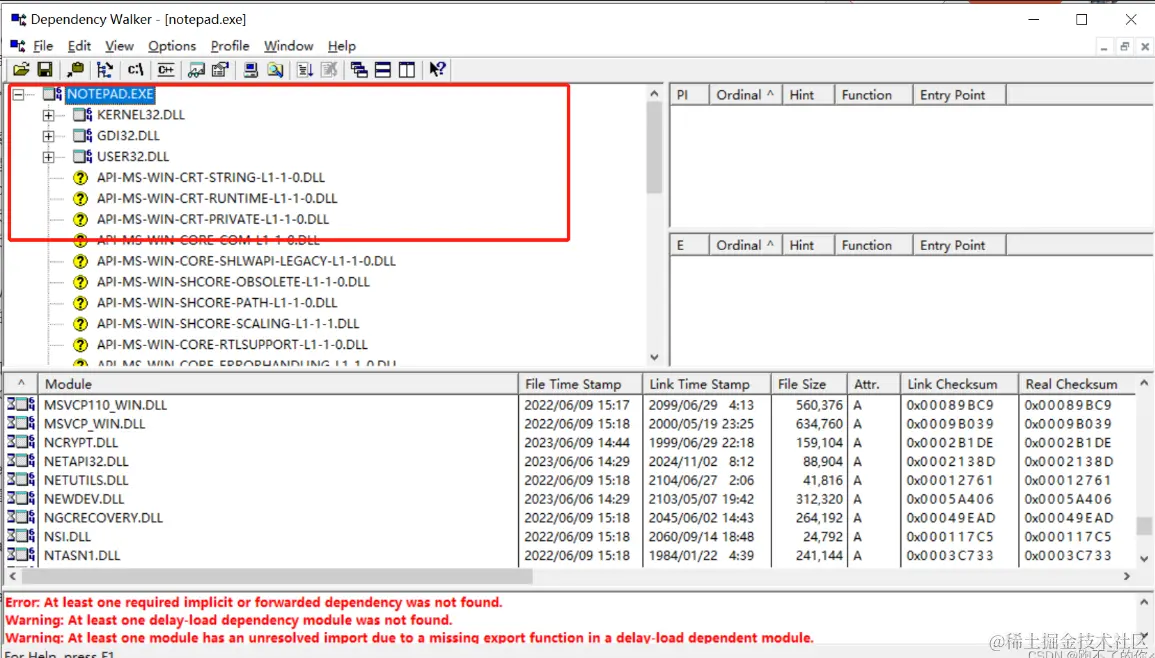Toggle Auto Expand tree toolbar button
The height and width of the screenshot is (658, 1155).
tap(105, 70)
